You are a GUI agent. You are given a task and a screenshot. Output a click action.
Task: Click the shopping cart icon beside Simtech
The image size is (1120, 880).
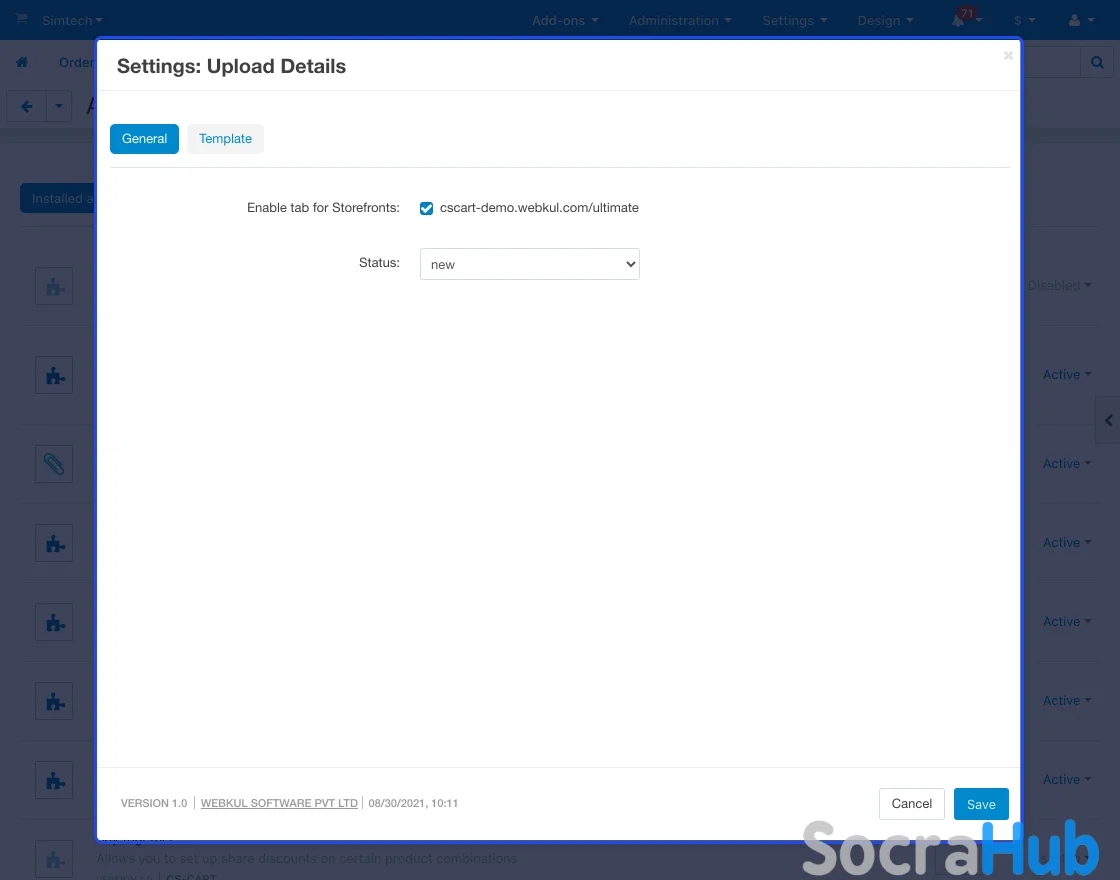(22, 19)
